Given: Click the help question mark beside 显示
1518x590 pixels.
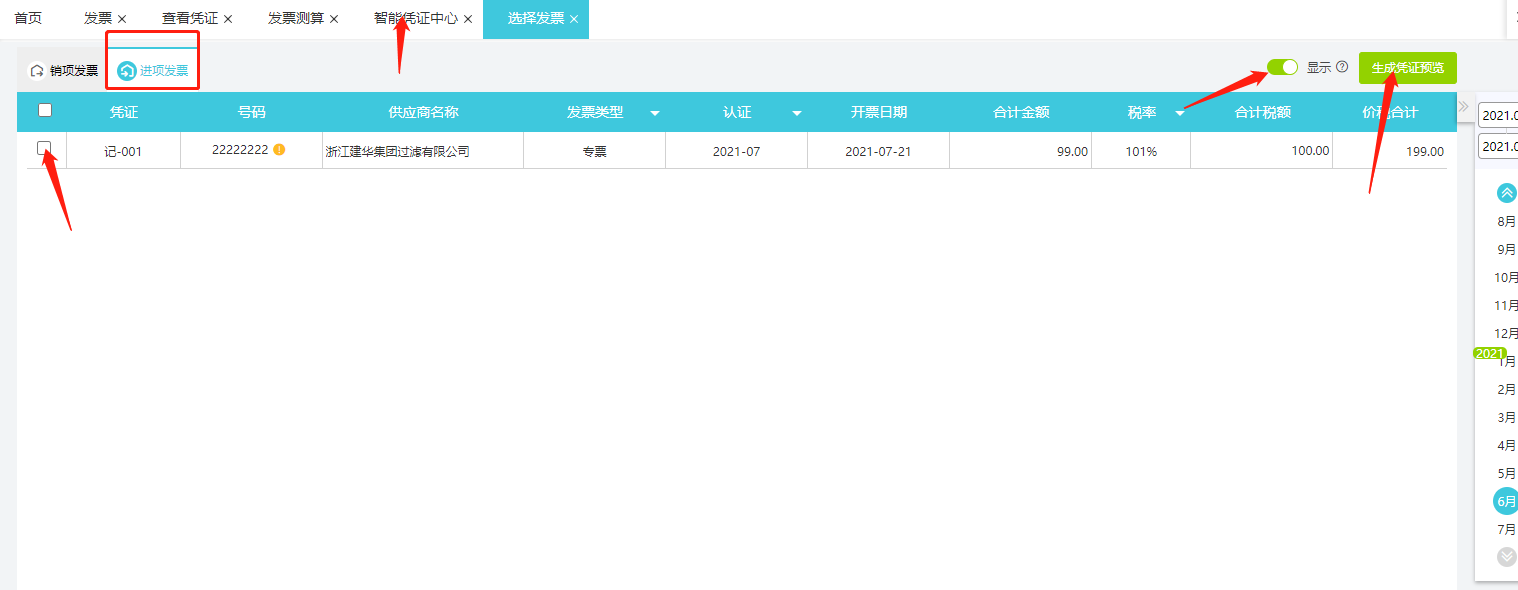Looking at the screenshot, I should tap(1342, 67).
